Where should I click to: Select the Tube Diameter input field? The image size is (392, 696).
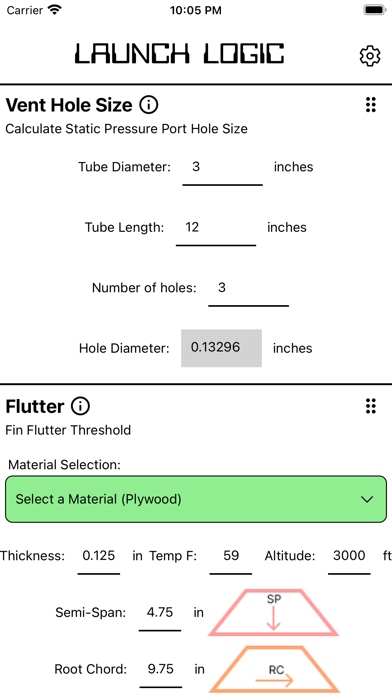222,168
